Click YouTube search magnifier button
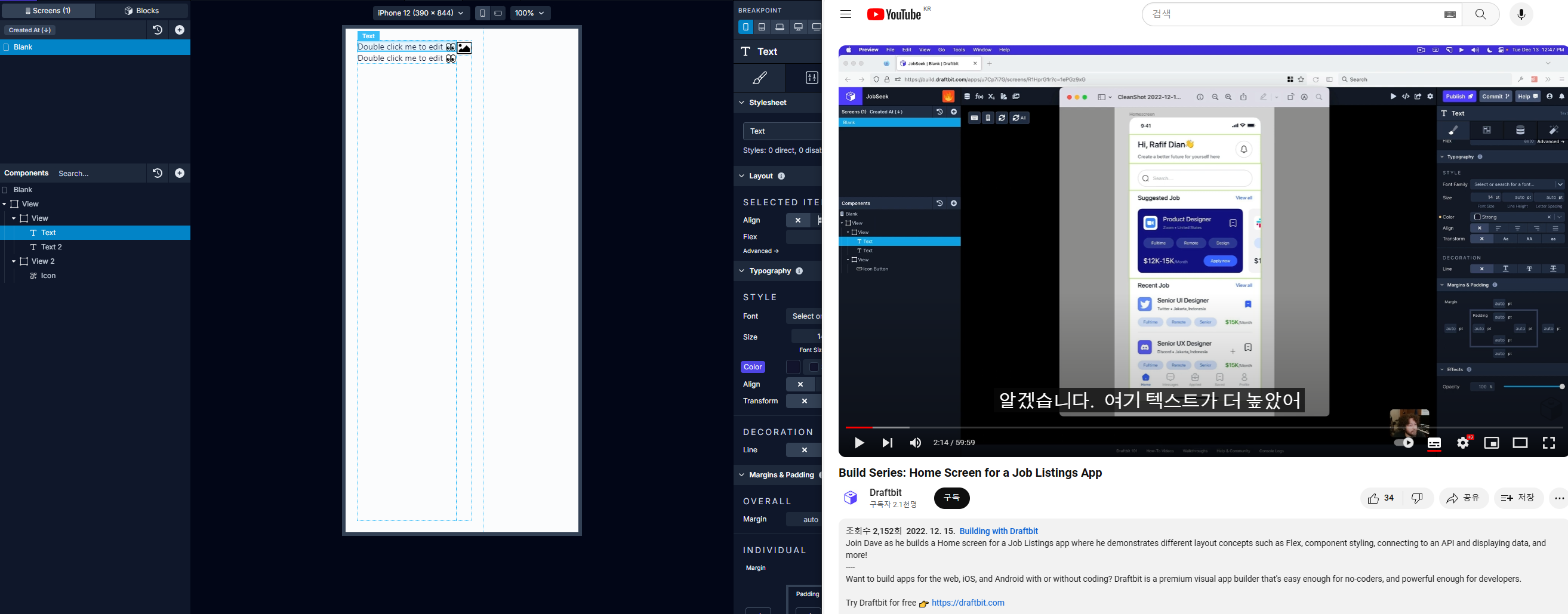The image size is (1568, 614). click(x=1481, y=14)
